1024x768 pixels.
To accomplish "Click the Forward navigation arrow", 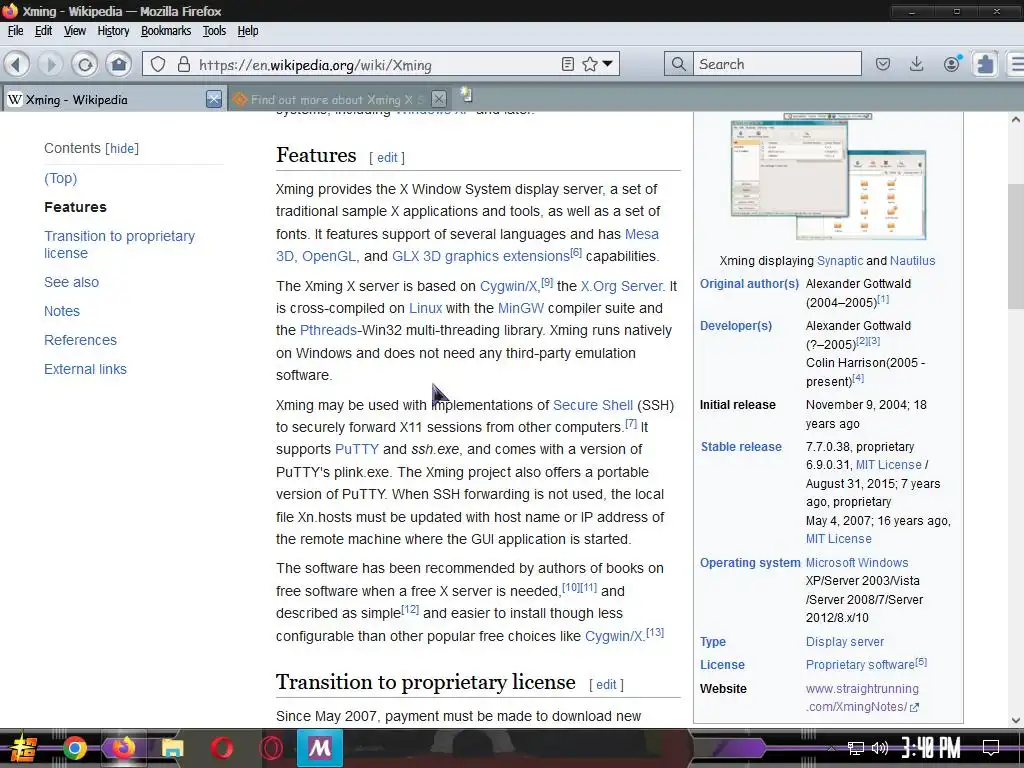I will pyautogui.click(x=51, y=64).
